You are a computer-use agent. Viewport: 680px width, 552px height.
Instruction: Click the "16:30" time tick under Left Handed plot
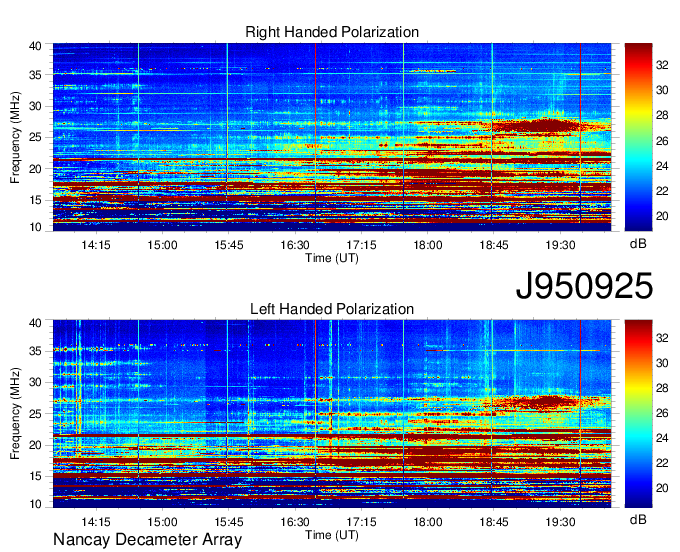point(295,522)
